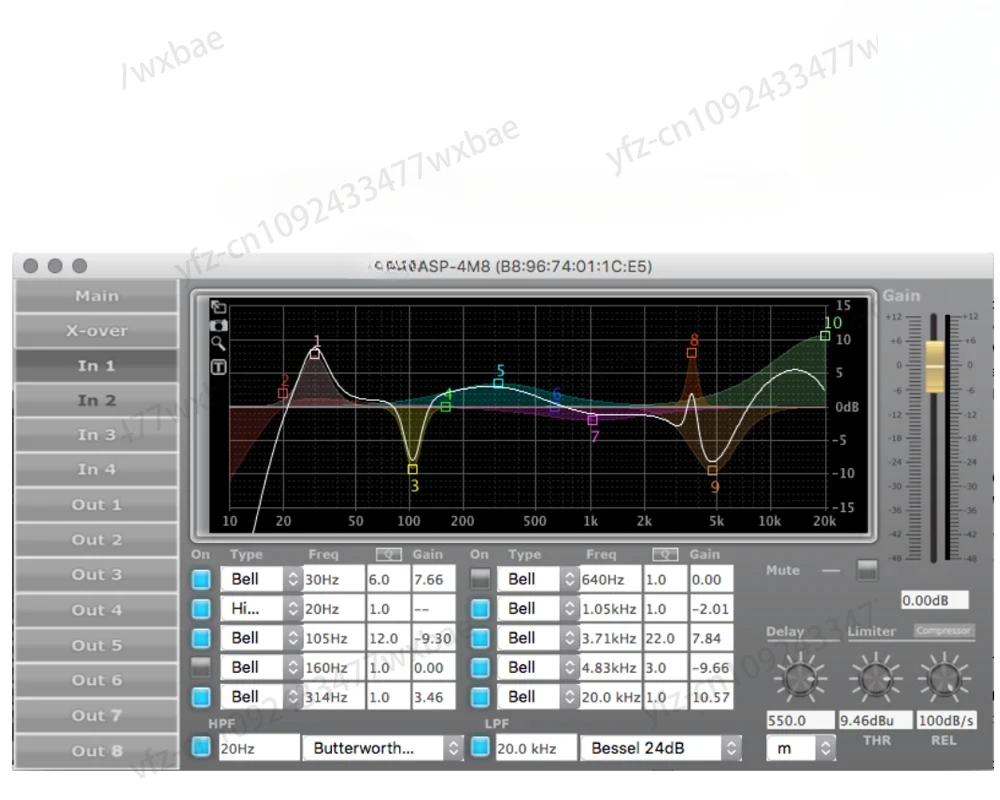Select the In 3 tab
The width and height of the screenshot is (1000, 800).
coord(96,434)
